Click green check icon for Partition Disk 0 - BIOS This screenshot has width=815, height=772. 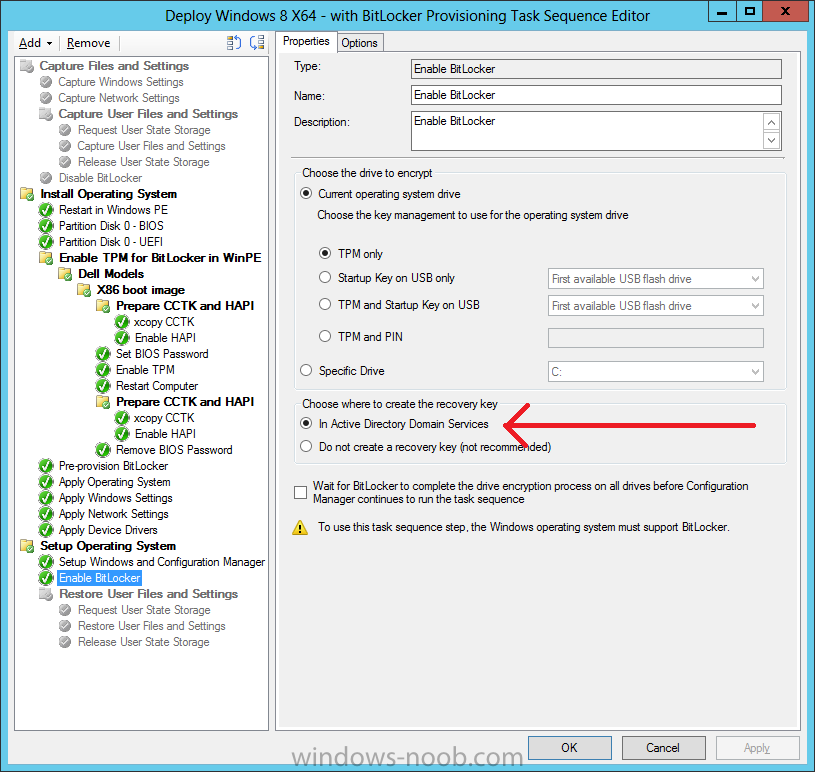(x=46, y=226)
